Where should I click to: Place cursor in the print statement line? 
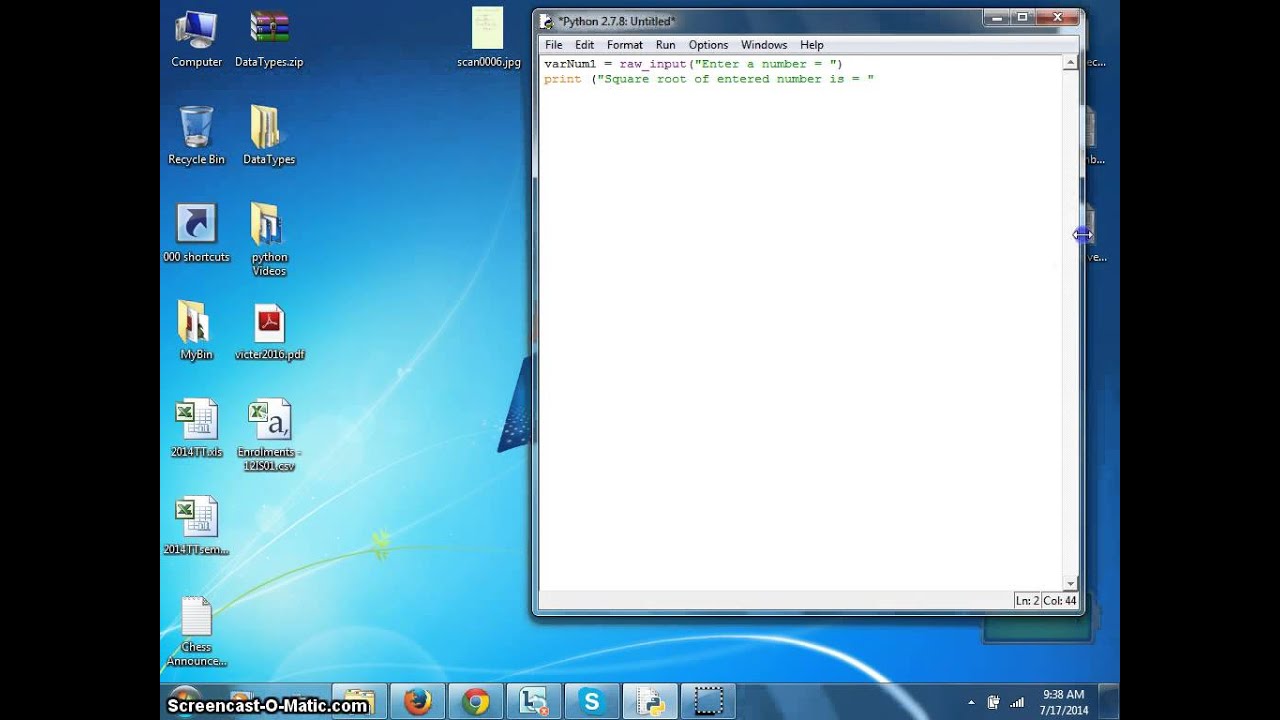click(709, 79)
